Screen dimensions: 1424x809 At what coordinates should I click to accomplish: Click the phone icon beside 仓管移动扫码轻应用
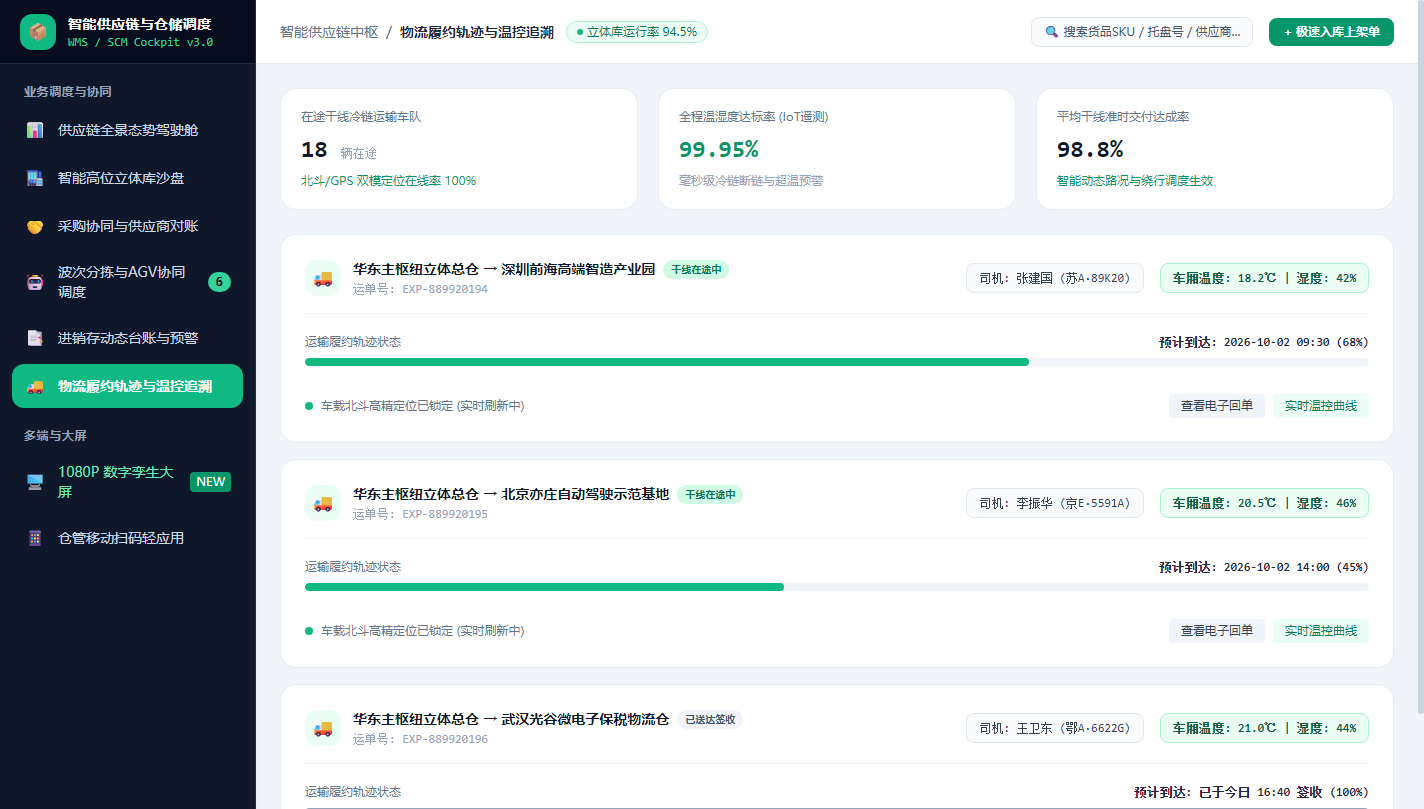(35, 538)
